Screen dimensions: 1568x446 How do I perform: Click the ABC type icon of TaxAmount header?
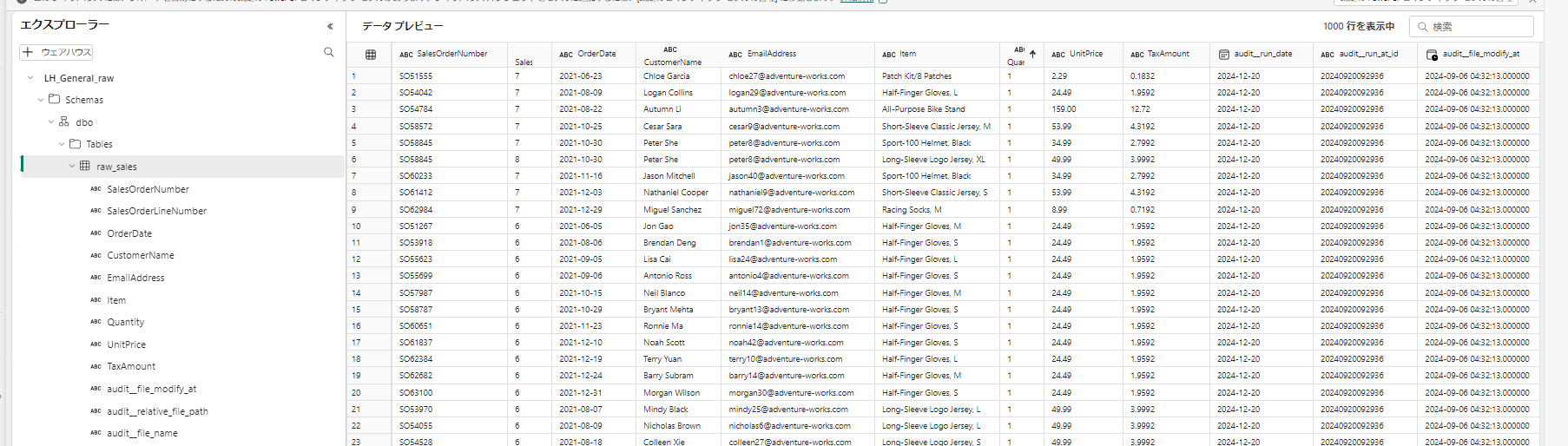coord(1136,55)
